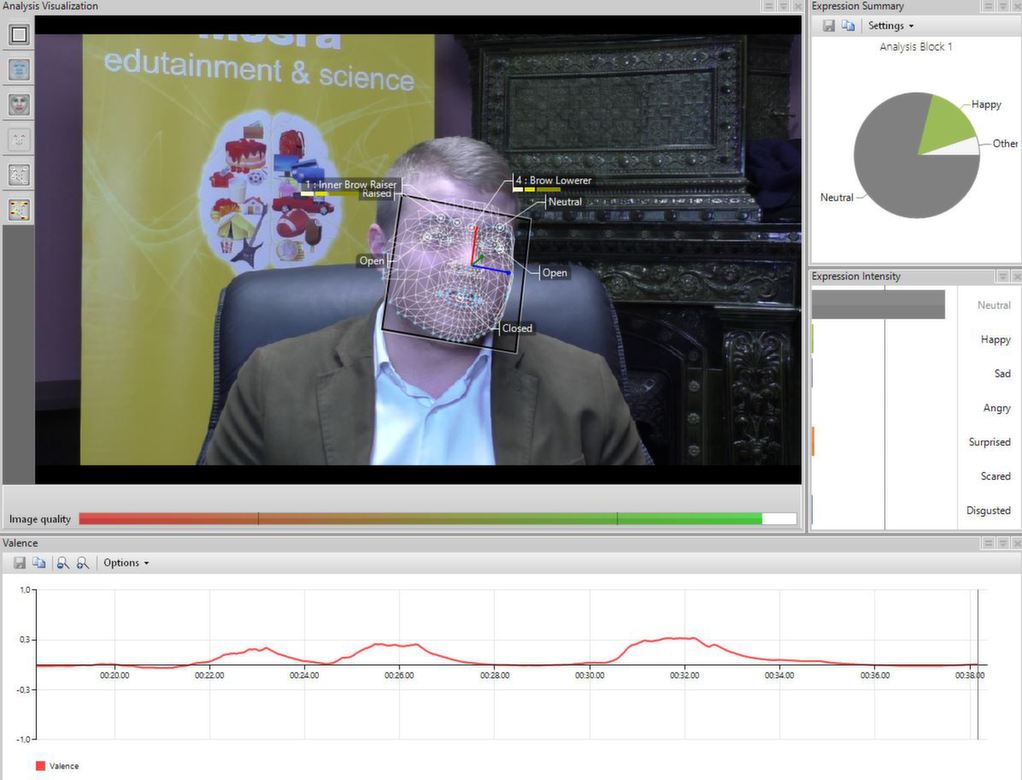Click the grayed-out facial key points button
Image resolution: width=1022 pixels, height=780 pixels.
(x=19, y=140)
